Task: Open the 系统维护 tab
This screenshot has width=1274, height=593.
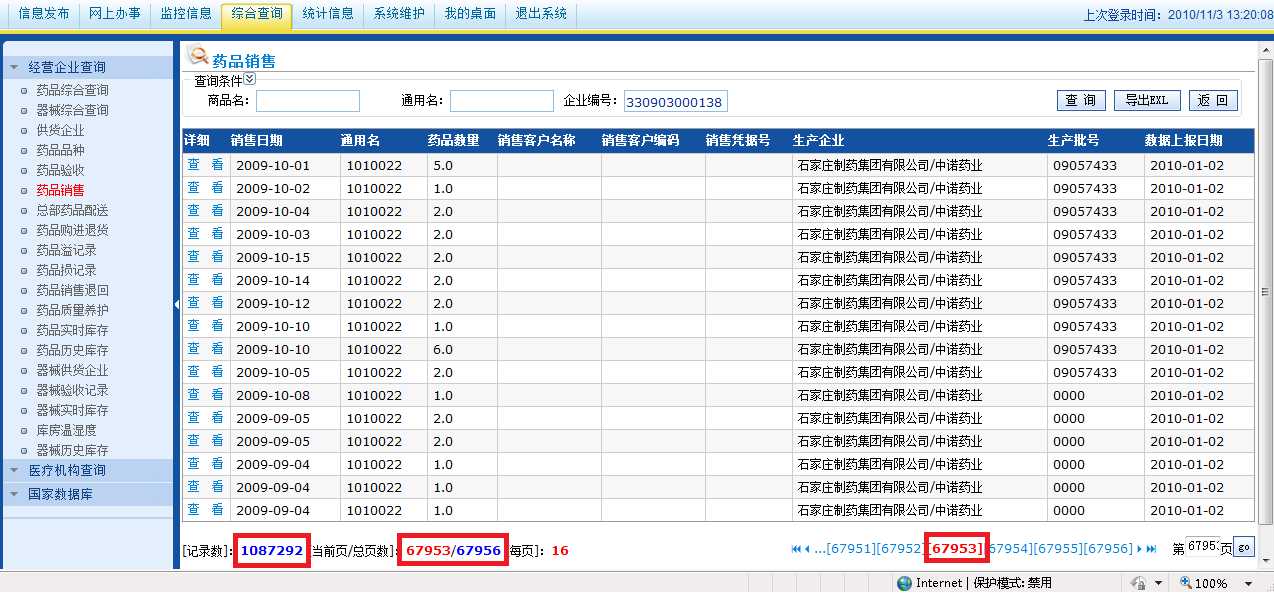Action: [399, 14]
